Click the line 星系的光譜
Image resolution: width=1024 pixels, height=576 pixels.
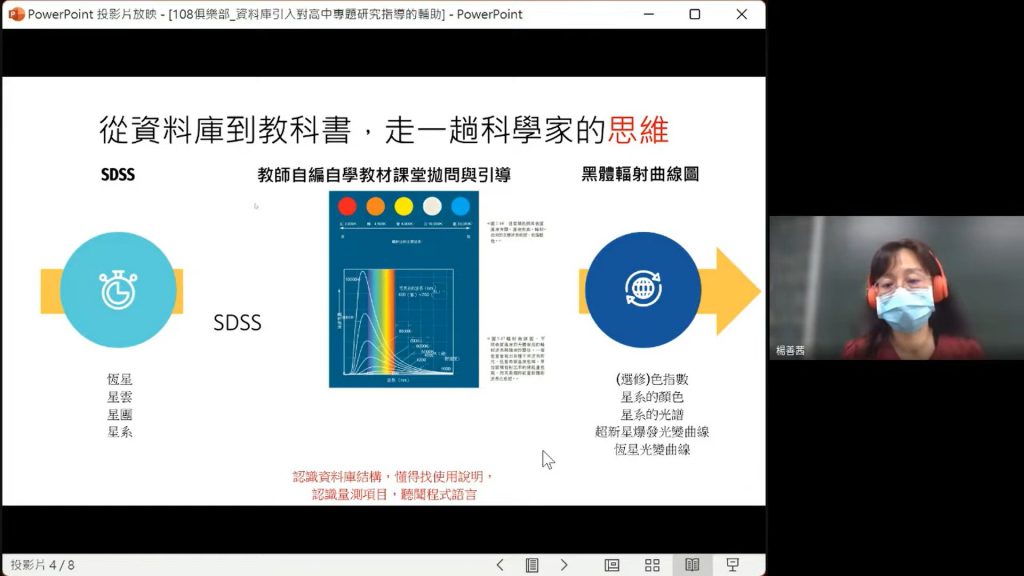pyautogui.click(x=652, y=414)
